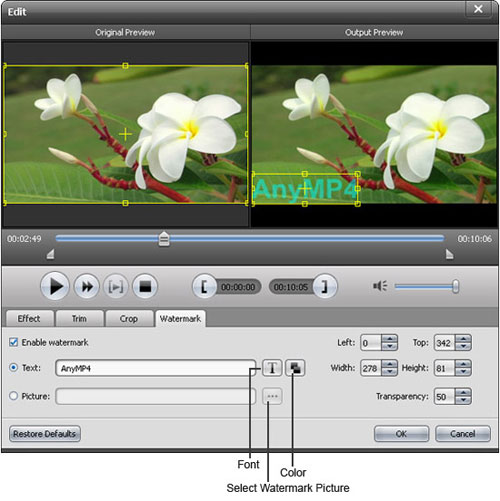Click the current time 00:02:49 label
This screenshot has height=501, width=500.
24,239
